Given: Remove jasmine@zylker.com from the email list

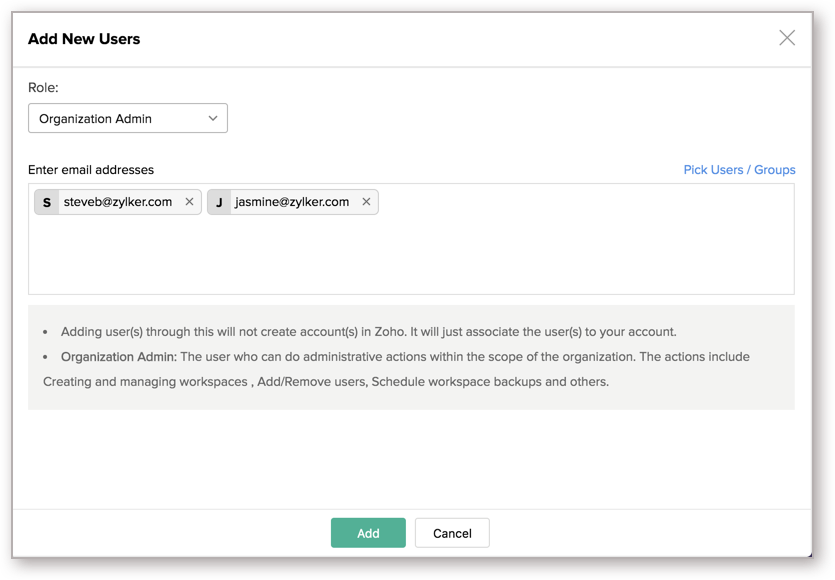Looking at the screenshot, I should 366,202.
